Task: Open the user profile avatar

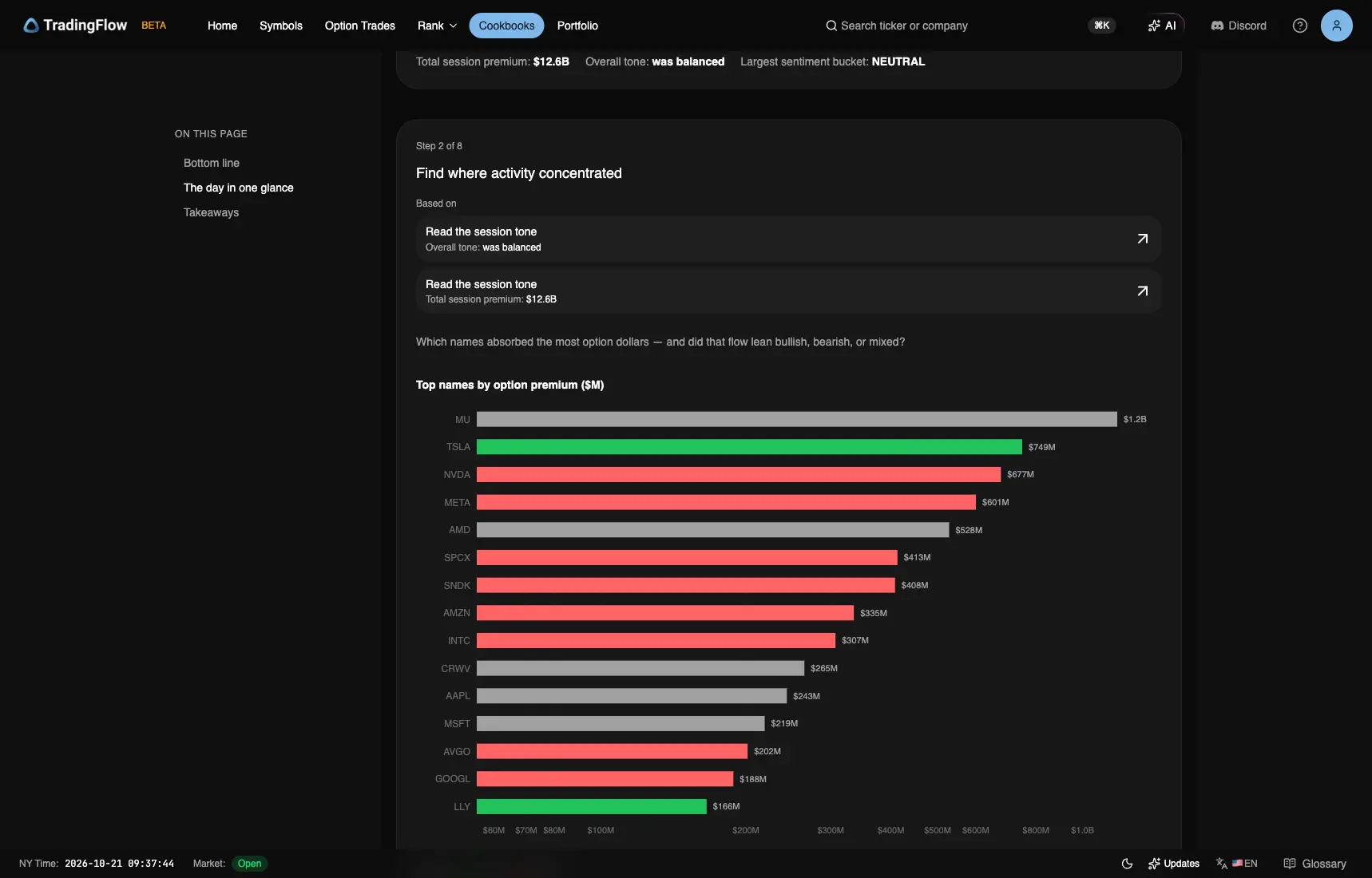Action: pyautogui.click(x=1336, y=26)
